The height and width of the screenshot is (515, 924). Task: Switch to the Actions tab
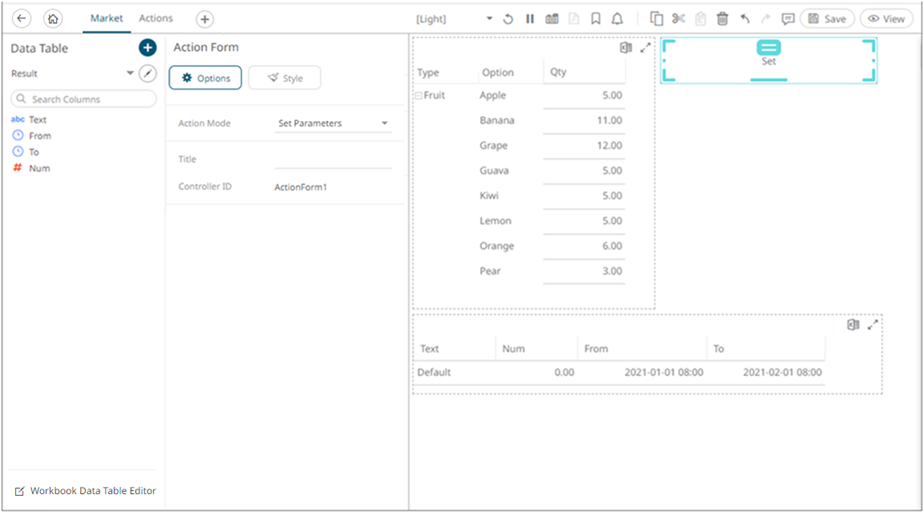click(156, 19)
